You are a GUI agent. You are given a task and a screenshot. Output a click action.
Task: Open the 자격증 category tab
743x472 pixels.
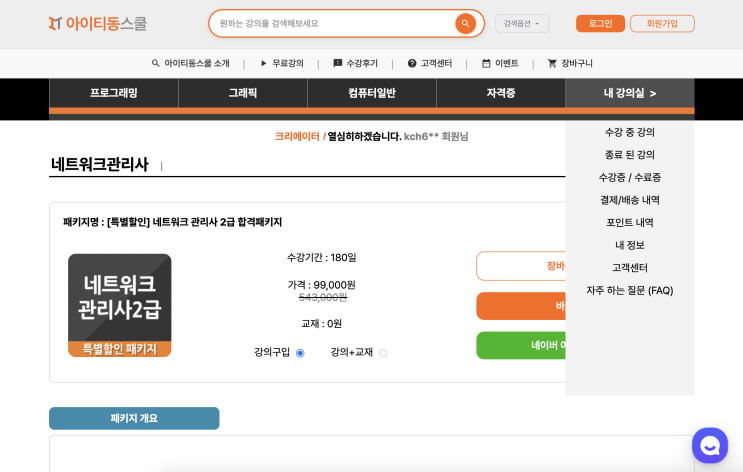500,93
